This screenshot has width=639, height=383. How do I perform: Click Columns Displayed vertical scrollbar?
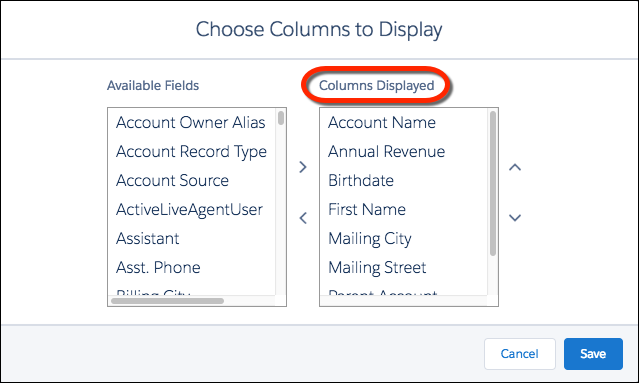coord(493,183)
